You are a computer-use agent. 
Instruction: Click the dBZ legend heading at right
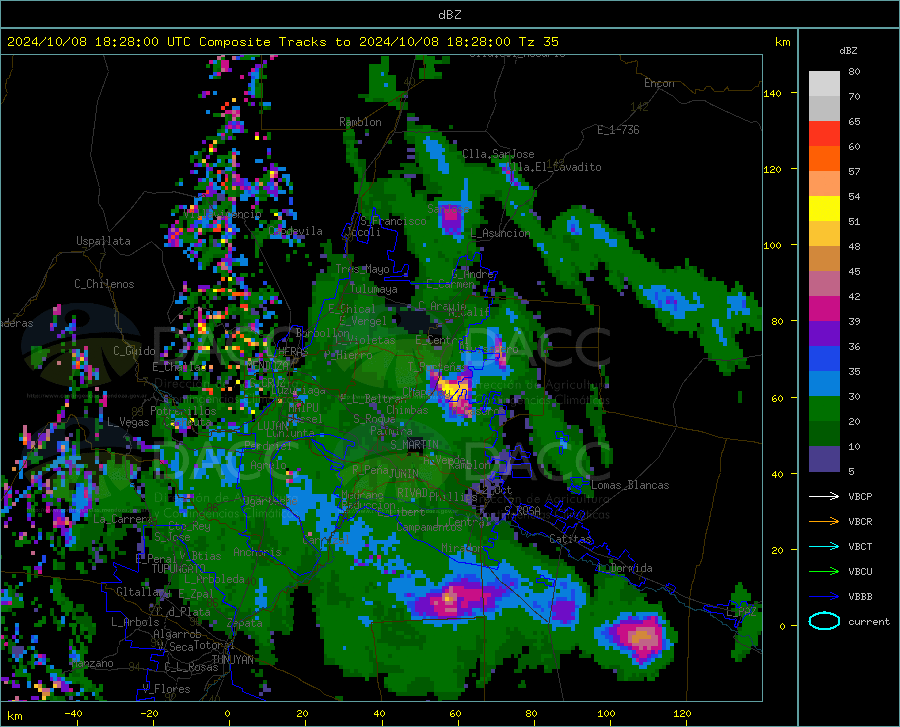coord(848,50)
